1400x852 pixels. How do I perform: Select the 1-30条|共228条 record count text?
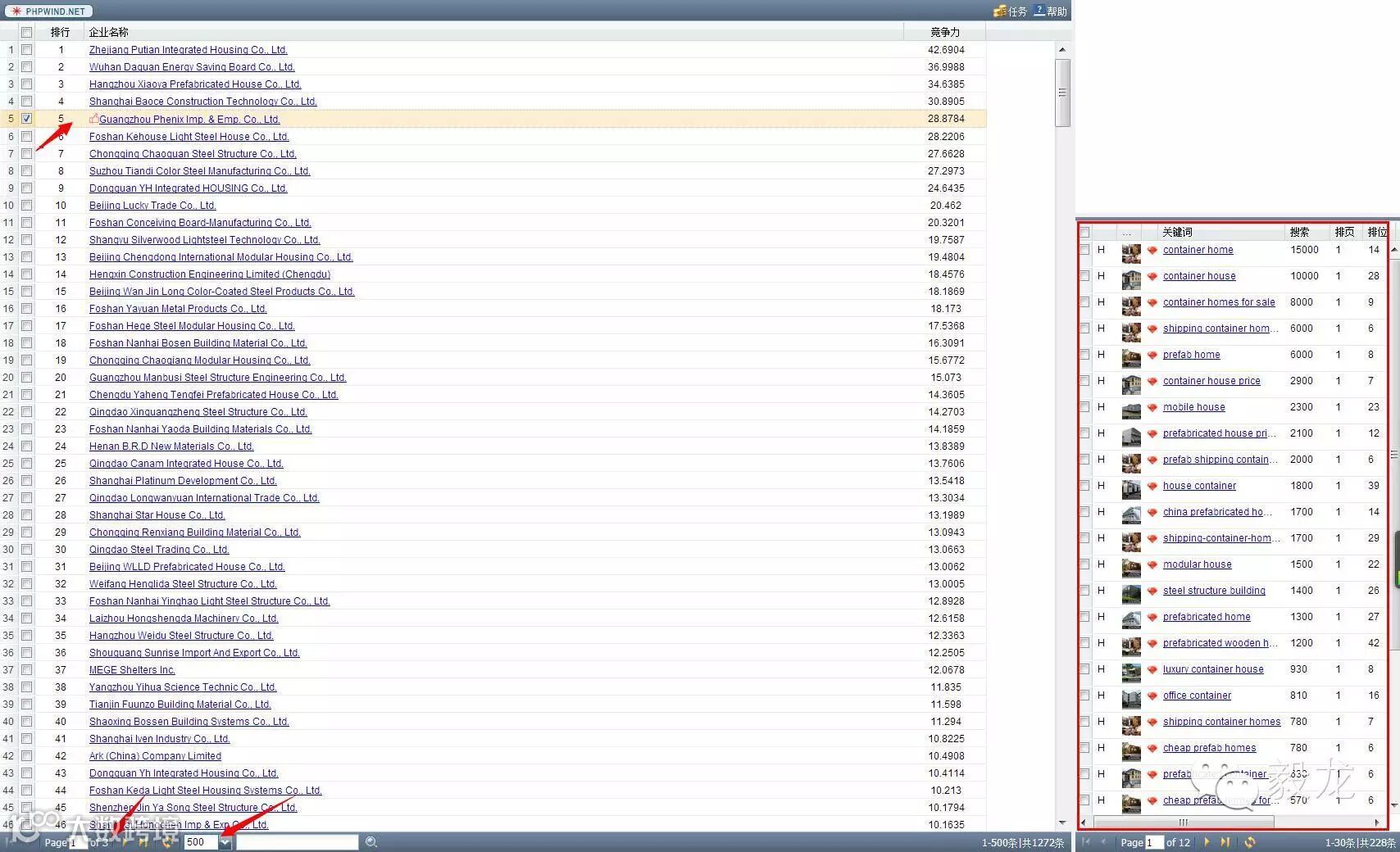tap(1360, 843)
